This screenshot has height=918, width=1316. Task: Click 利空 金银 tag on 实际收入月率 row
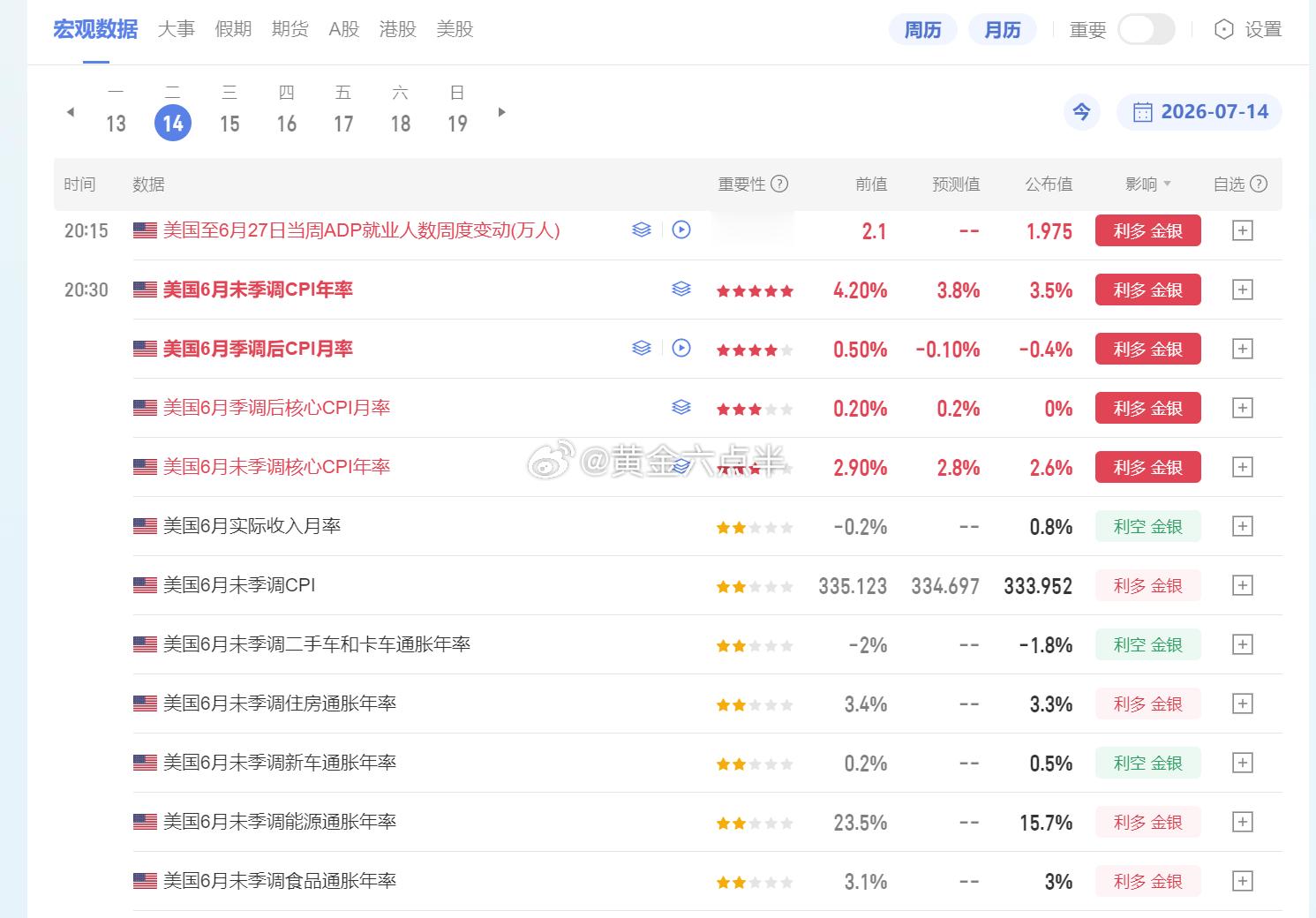pyautogui.click(x=1147, y=526)
